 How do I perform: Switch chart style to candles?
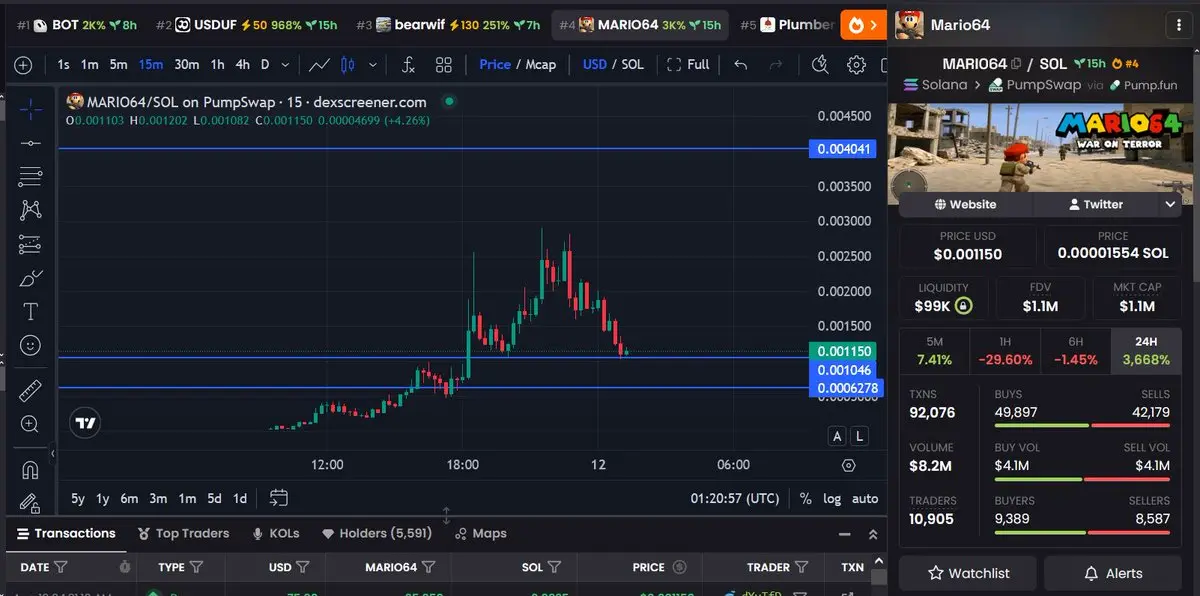tap(348, 64)
